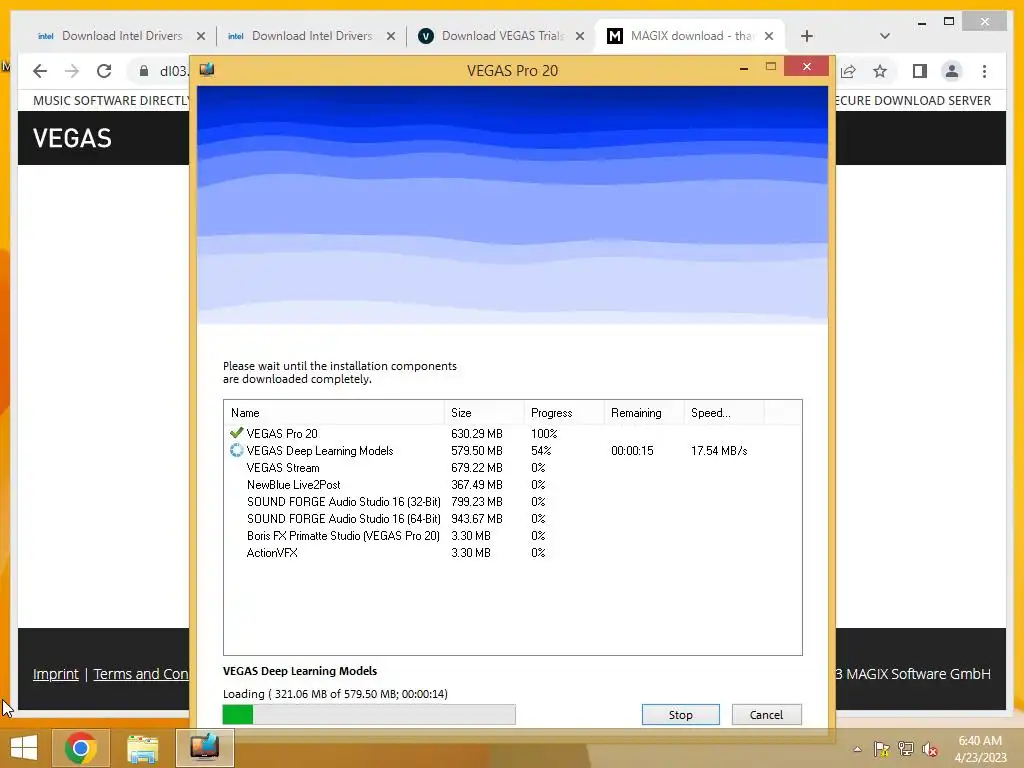Click the site lock icon in address bar

pyautogui.click(x=144, y=71)
